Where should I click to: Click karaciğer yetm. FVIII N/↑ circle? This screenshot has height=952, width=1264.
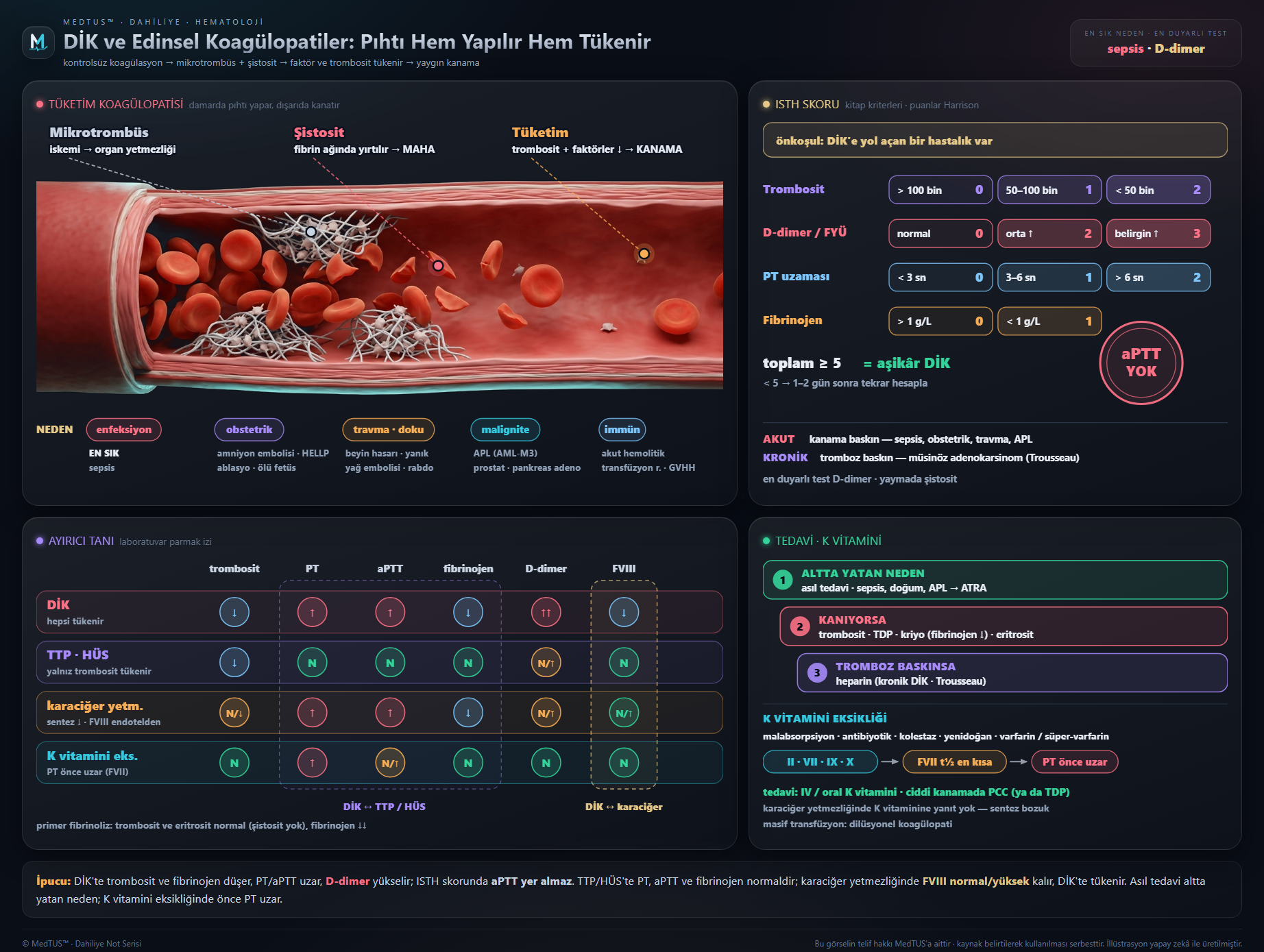click(624, 713)
